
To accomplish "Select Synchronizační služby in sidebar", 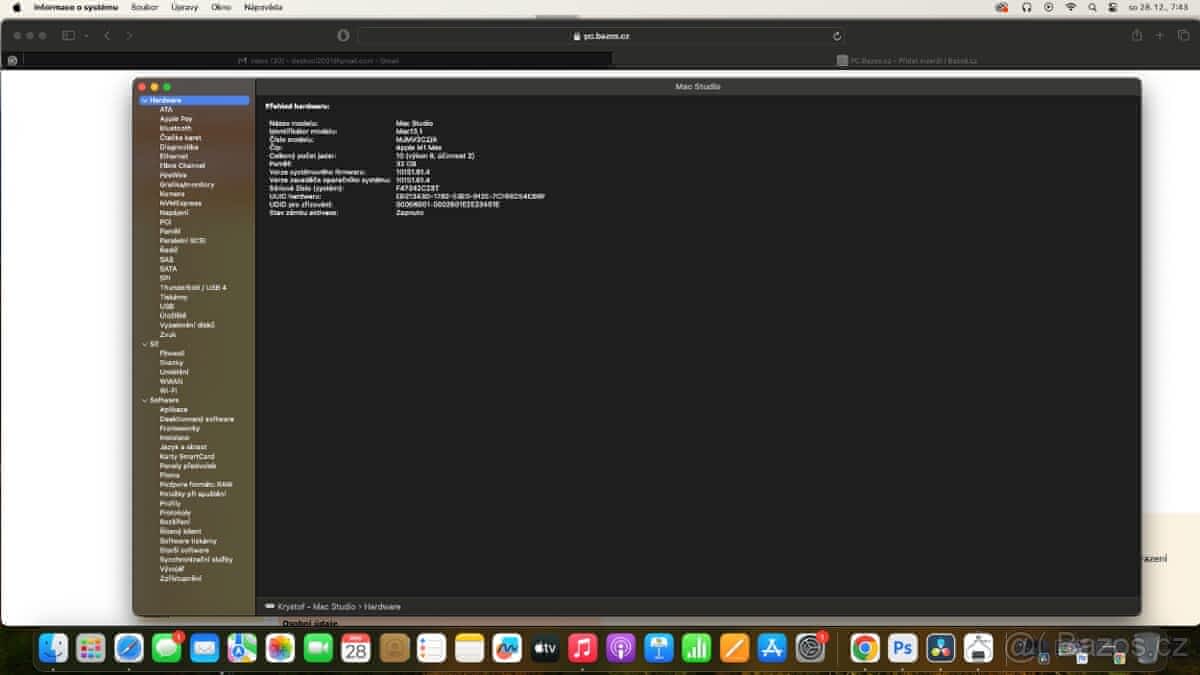I will coord(196,559).
